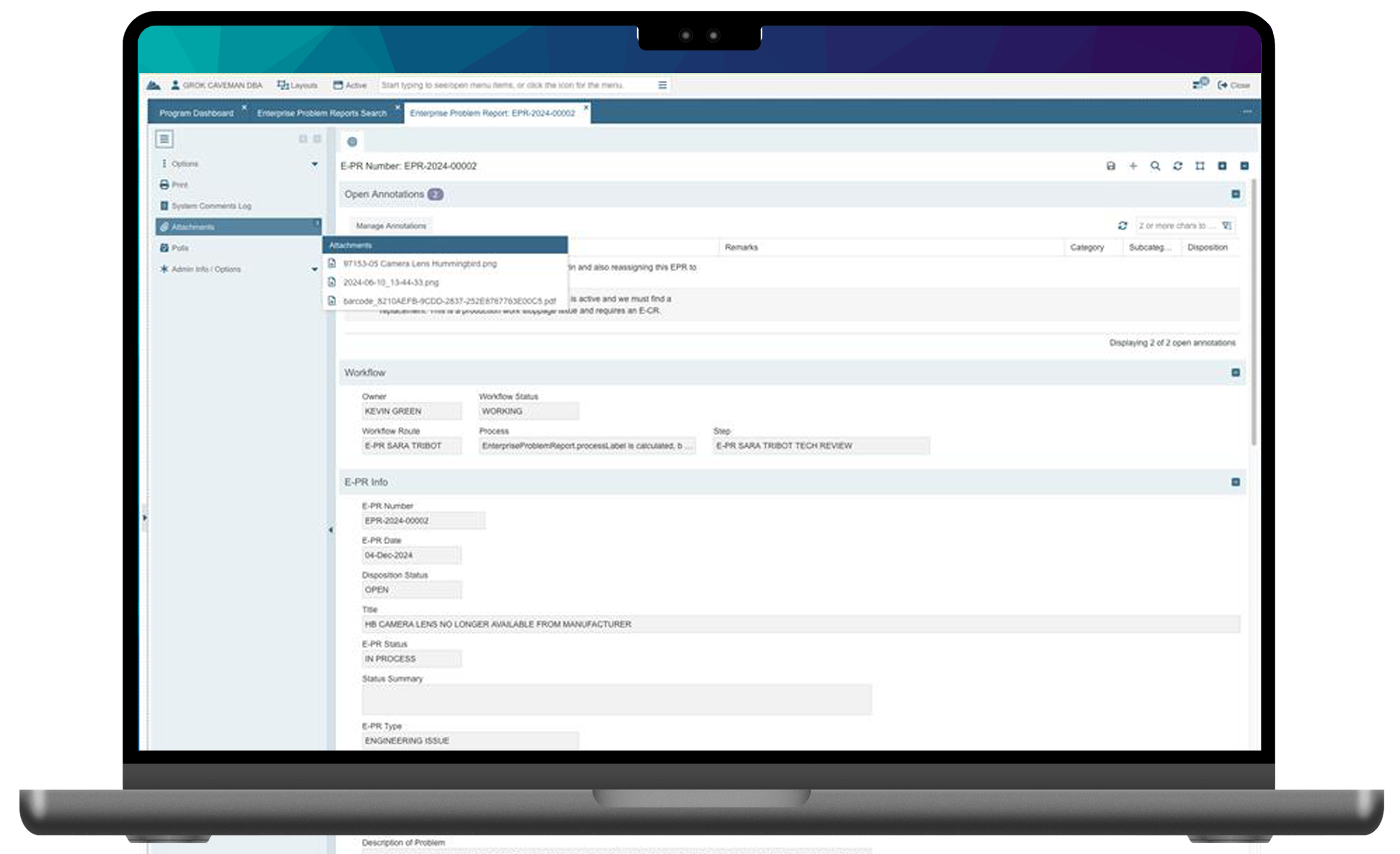This screenshot has width=1400, height=854.
Task: Open Print in the sidebar
Action: (x=174, y=185)
